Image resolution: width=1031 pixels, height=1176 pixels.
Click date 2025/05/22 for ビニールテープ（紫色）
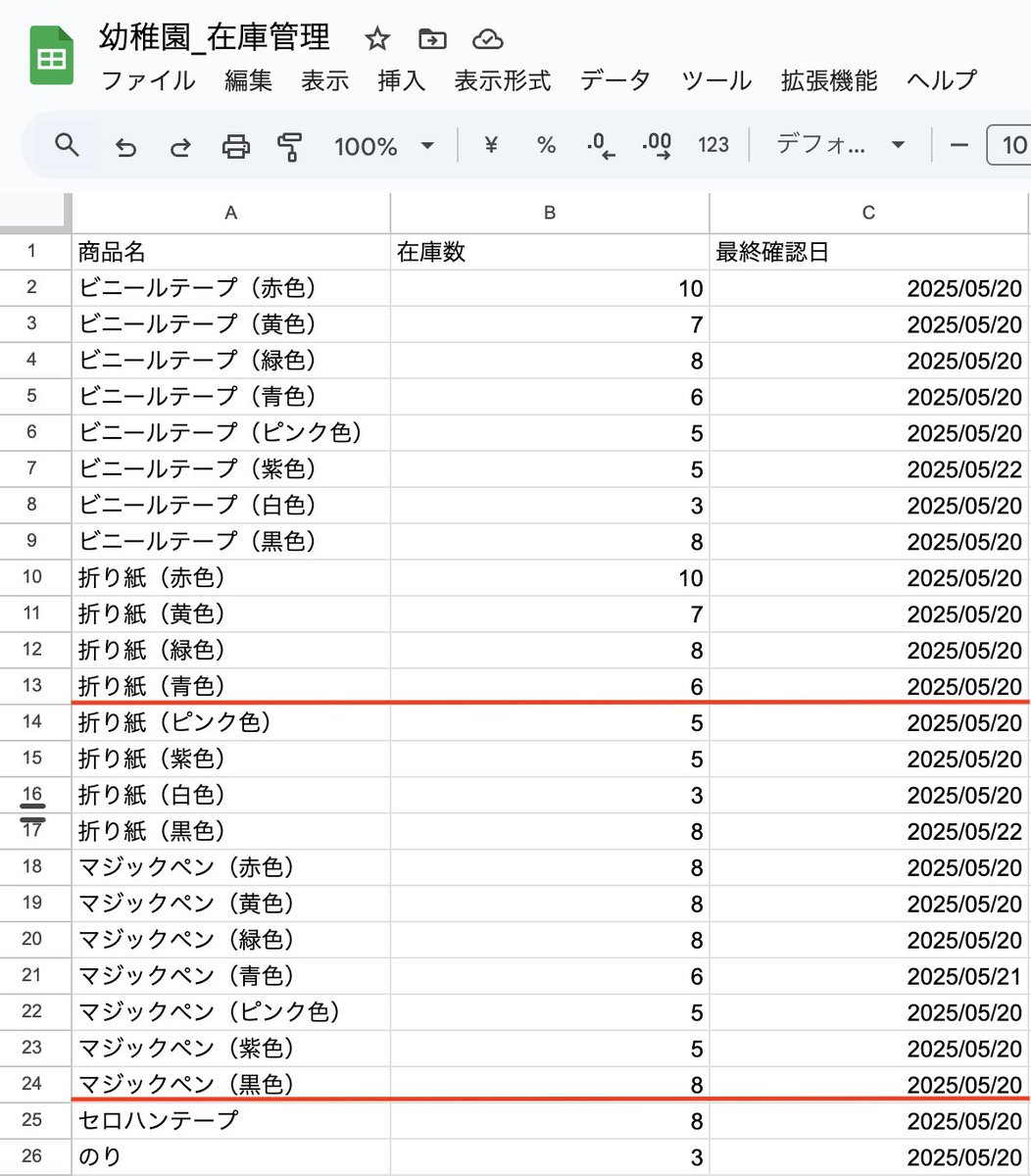point(870,468)
